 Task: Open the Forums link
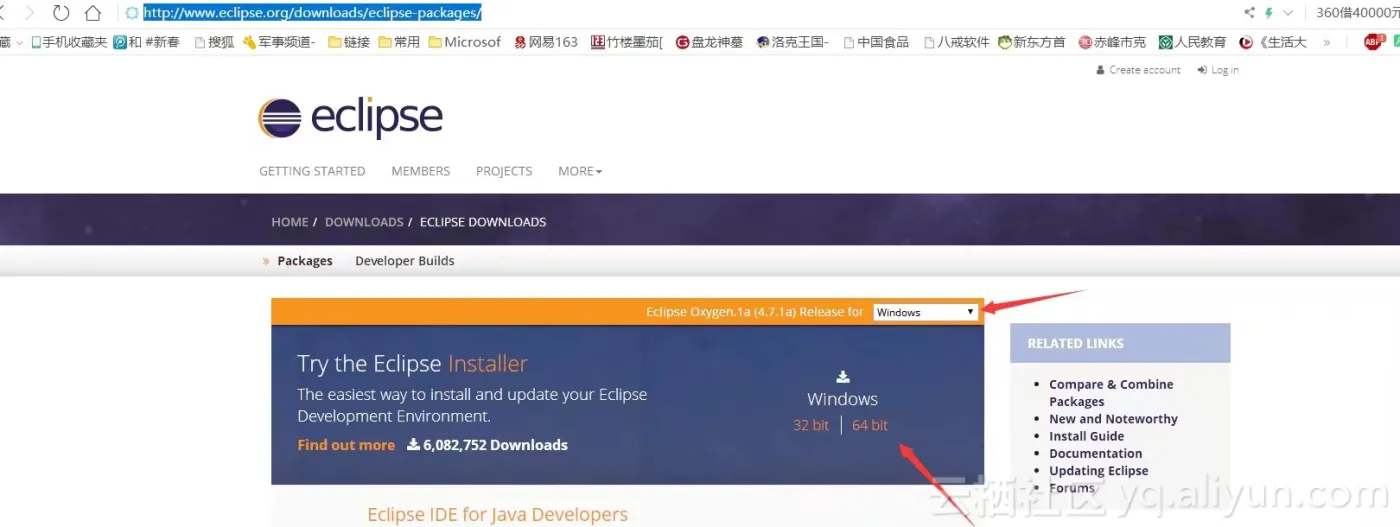click(x=1072, y=488)
